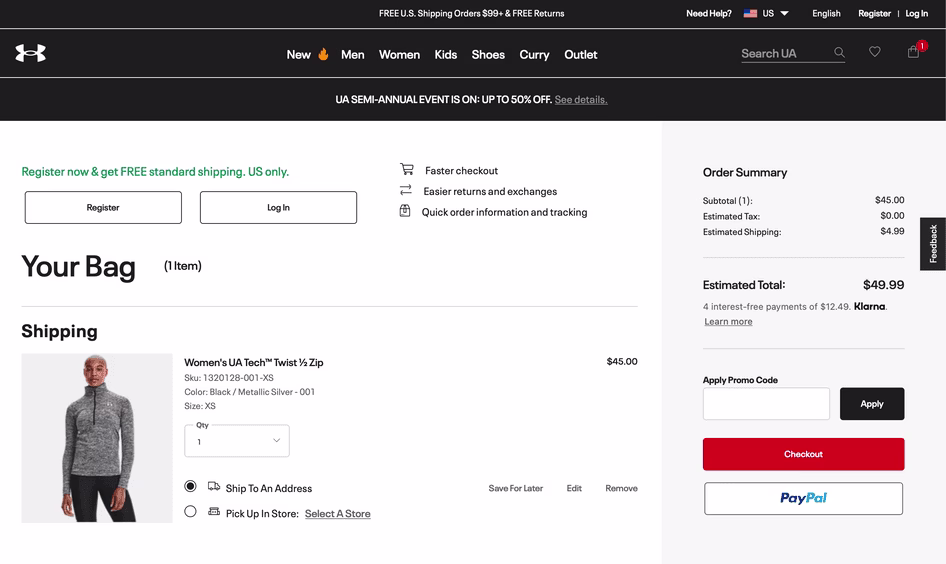
Task: Open the wishlist heart icon
Action: [x=874, y=52]
